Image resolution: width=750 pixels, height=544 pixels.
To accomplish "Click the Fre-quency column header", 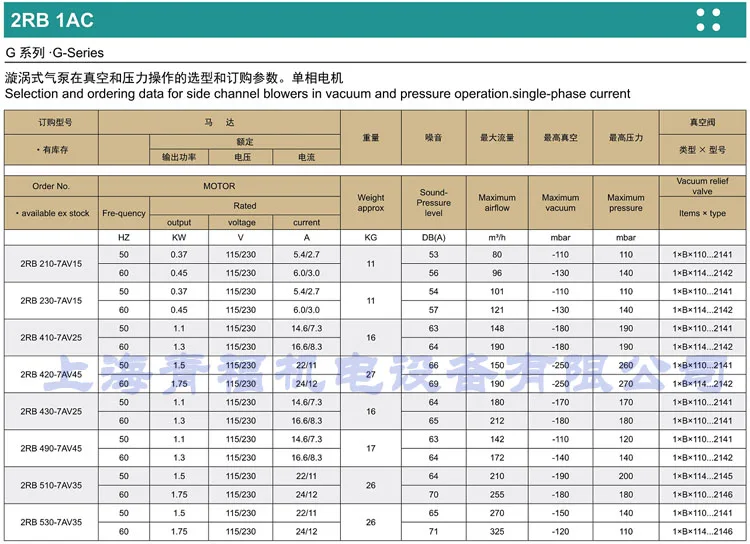I will [x=123, y=213].
